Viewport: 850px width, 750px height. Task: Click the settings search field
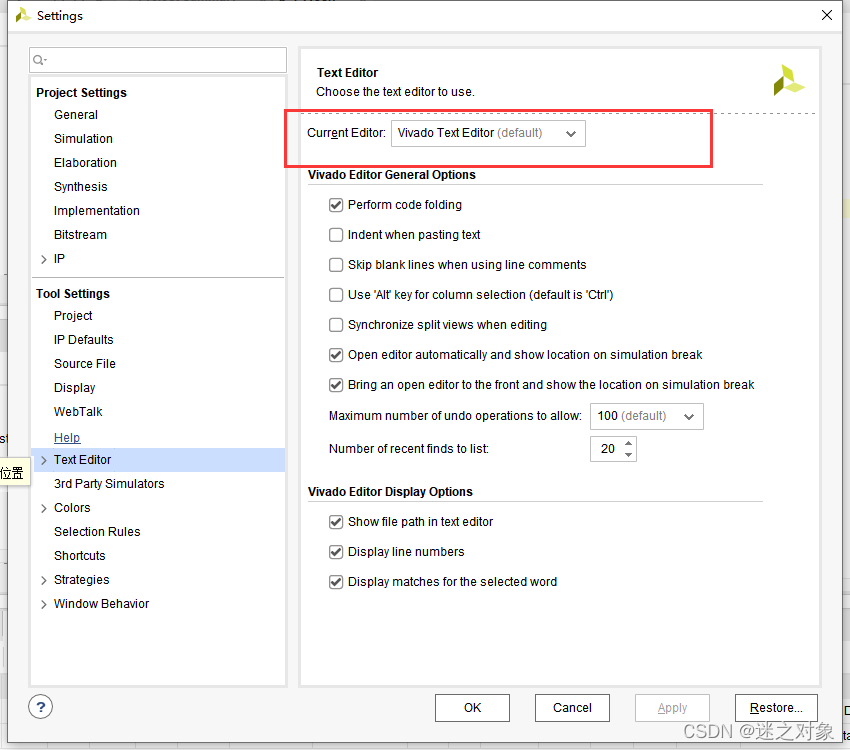(x=158, y=60)
